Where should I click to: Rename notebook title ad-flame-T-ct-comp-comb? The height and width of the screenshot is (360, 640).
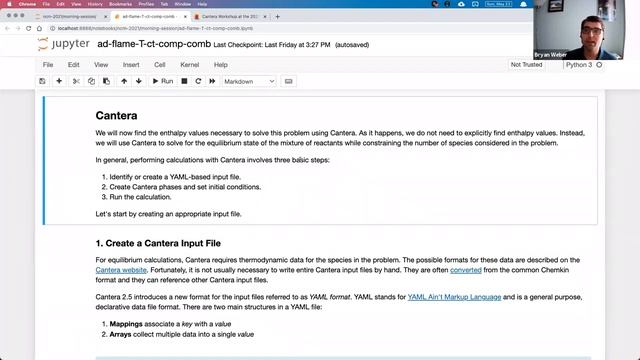click(154, 44)
